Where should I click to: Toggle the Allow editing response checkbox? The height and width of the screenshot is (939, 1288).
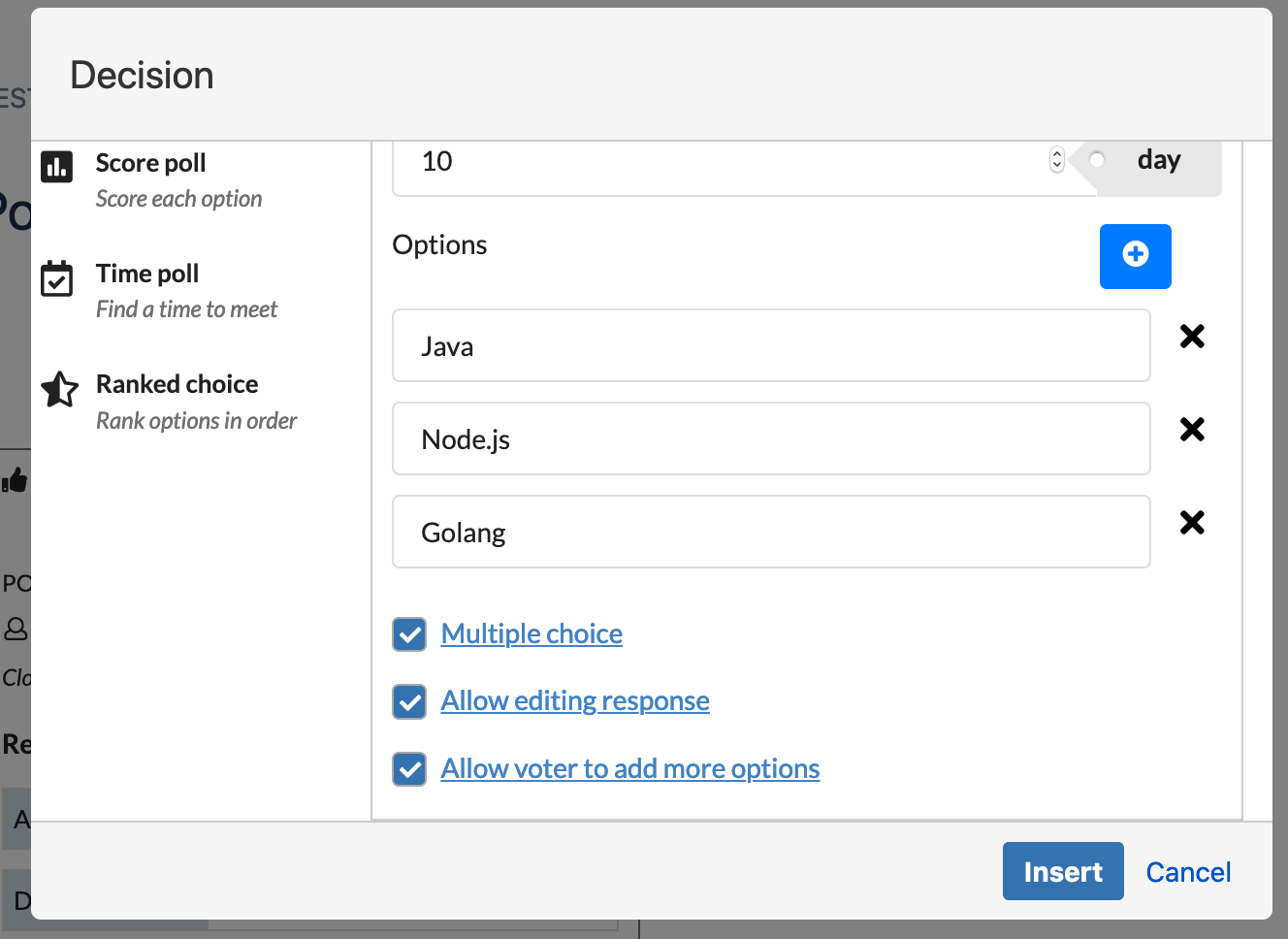pos(409,701)
